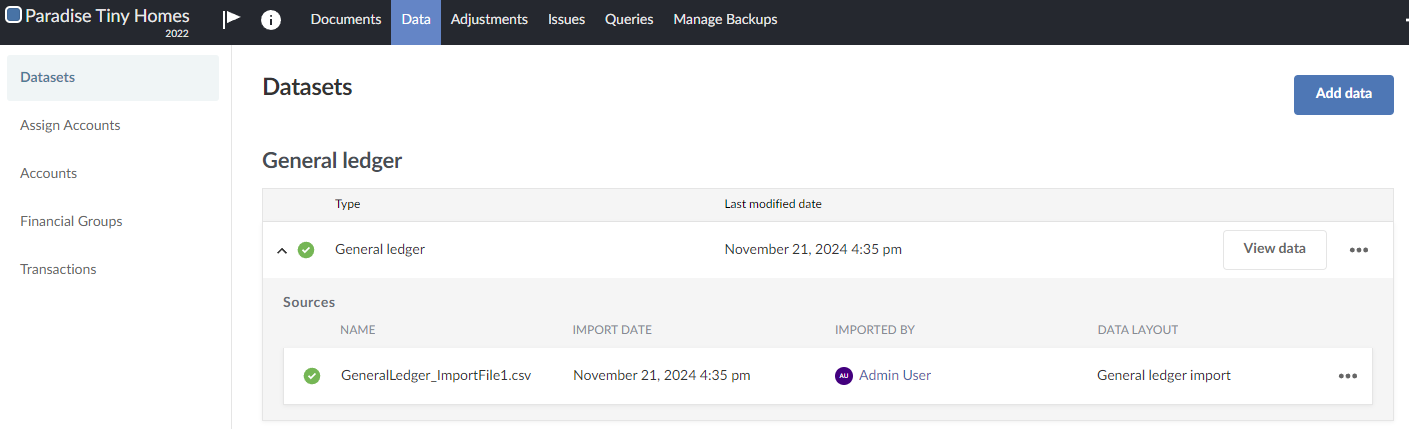Open the Queries tab

pos(629,20)
